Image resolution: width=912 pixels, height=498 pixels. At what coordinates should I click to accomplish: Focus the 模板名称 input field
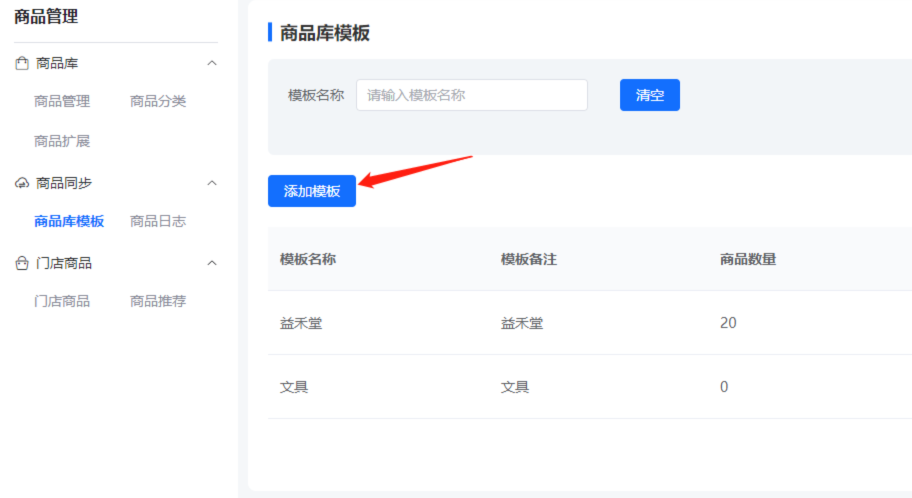click(472, 95)
